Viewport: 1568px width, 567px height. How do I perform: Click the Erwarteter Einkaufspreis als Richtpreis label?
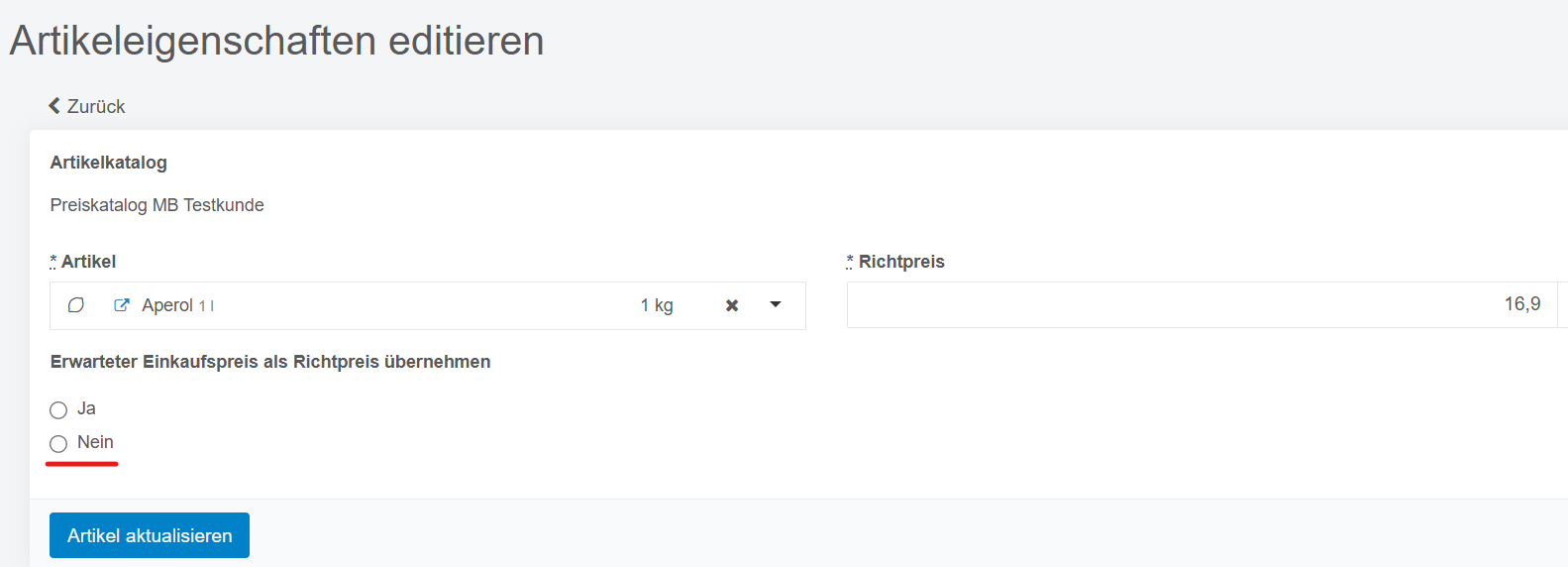[270, 362]
